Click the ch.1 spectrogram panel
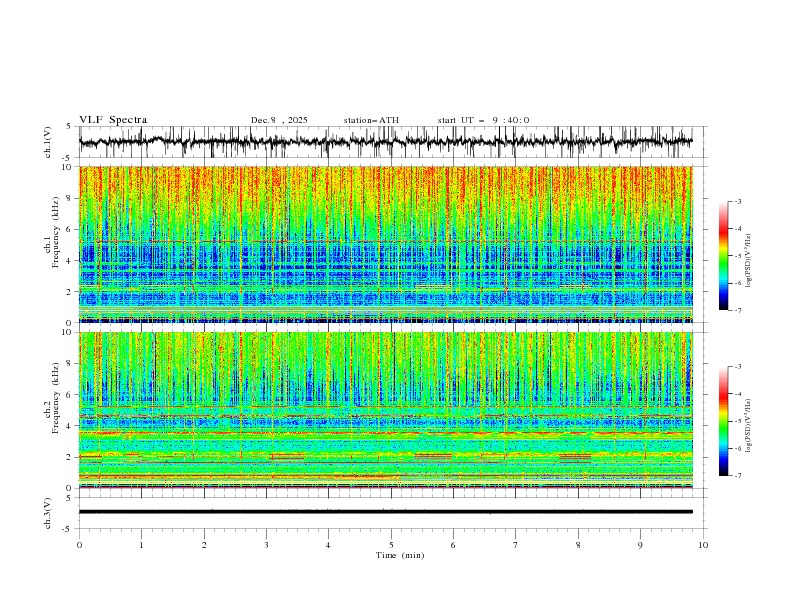792x612 pixels. coord(386,244)
